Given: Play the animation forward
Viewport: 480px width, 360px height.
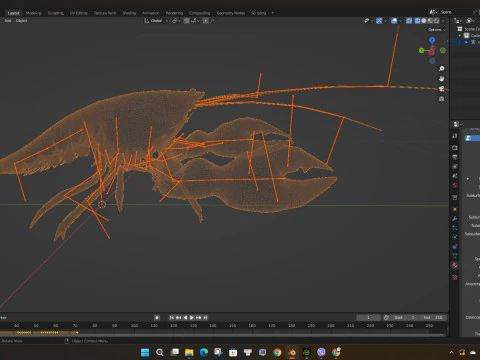Looking at the screenshot, I should (192, 318).
